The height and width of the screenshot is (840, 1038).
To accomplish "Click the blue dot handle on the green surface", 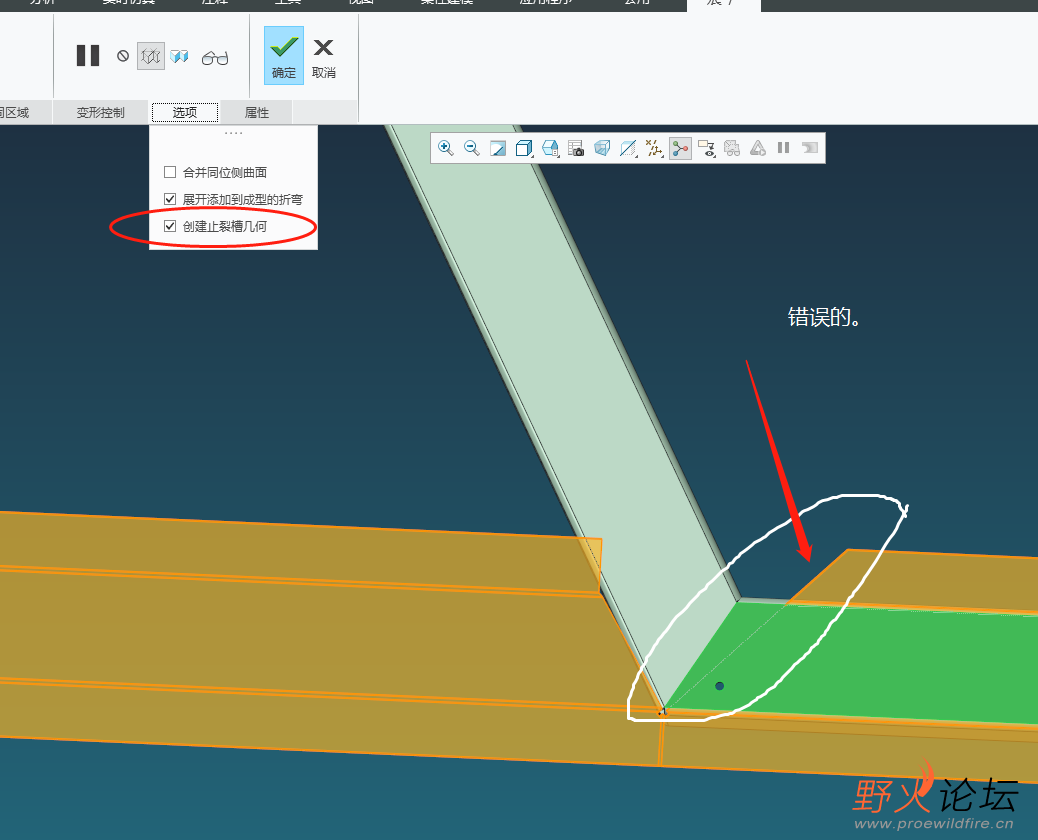I will tap(720, 686).
